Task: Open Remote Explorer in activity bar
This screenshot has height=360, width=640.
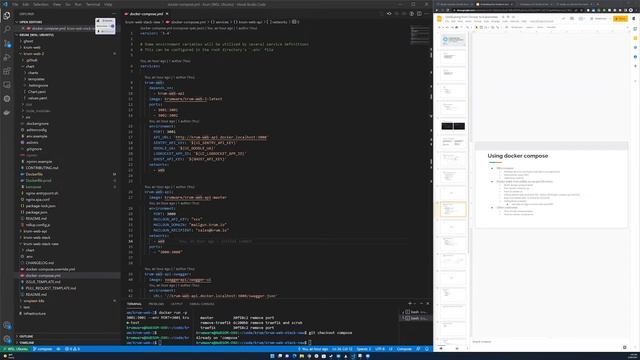Action: pyautogui.click(x=7, y=85)
